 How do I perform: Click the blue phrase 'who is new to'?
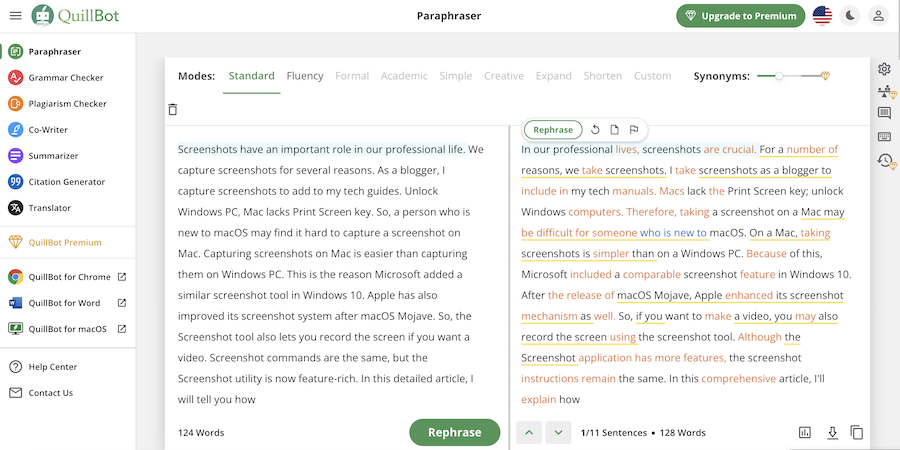pos(673,233)
